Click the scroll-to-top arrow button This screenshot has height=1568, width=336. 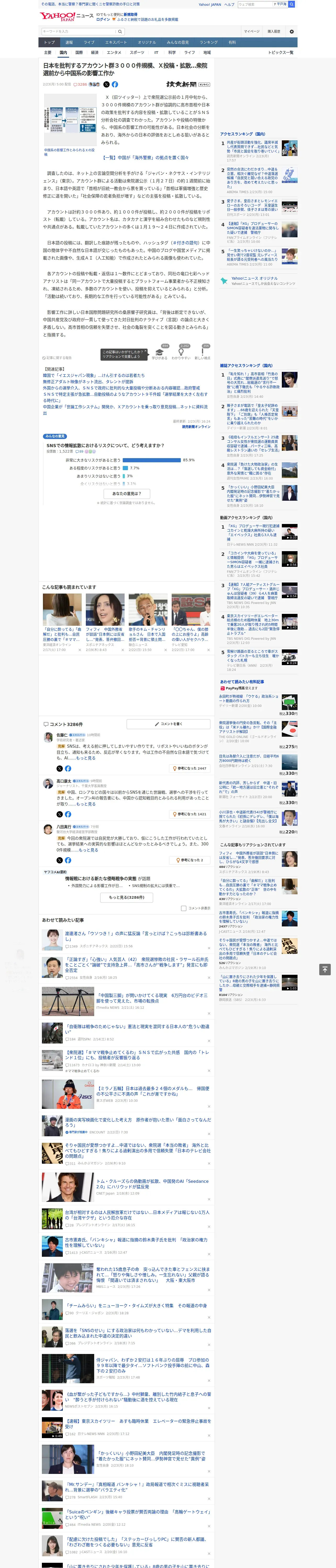325,969
